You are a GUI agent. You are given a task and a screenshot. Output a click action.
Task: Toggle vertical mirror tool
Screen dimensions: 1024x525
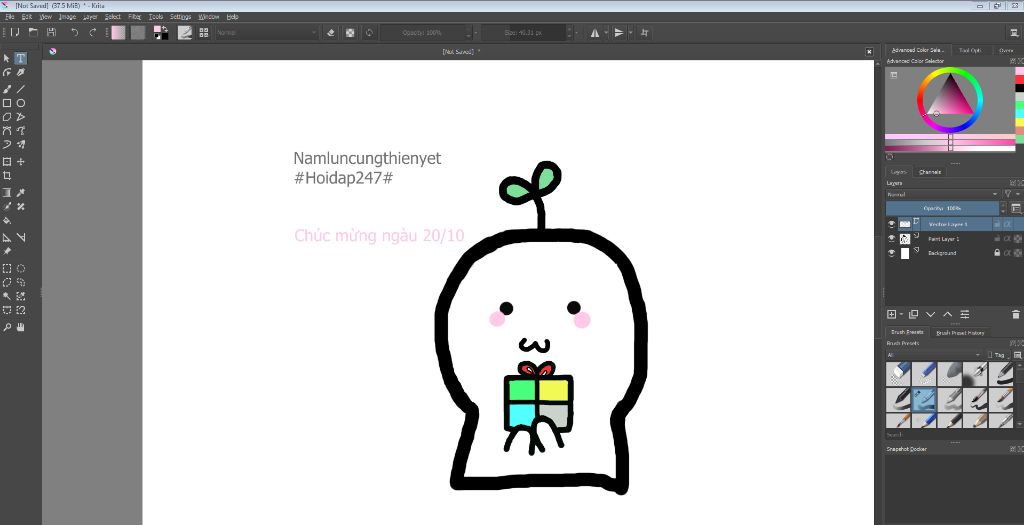[x=619, y=32]
